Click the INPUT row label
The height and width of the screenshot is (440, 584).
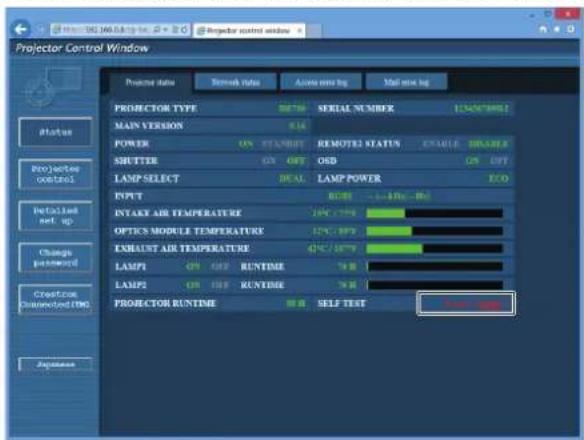pyautogui.click(x=128, y=196)
